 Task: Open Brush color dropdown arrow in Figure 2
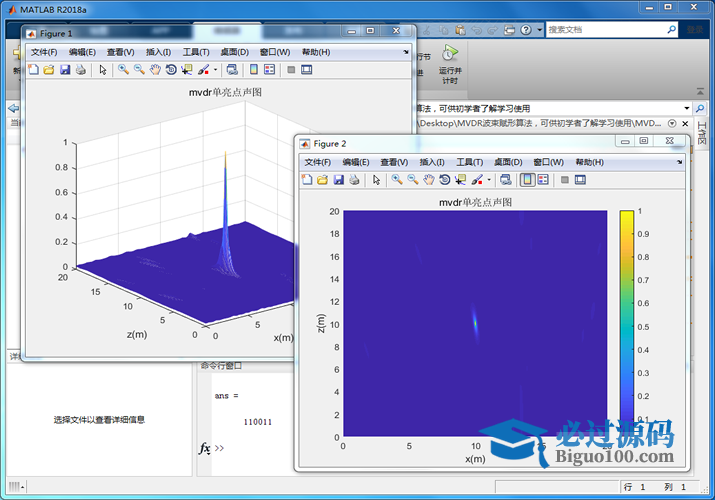click(489, 180)
